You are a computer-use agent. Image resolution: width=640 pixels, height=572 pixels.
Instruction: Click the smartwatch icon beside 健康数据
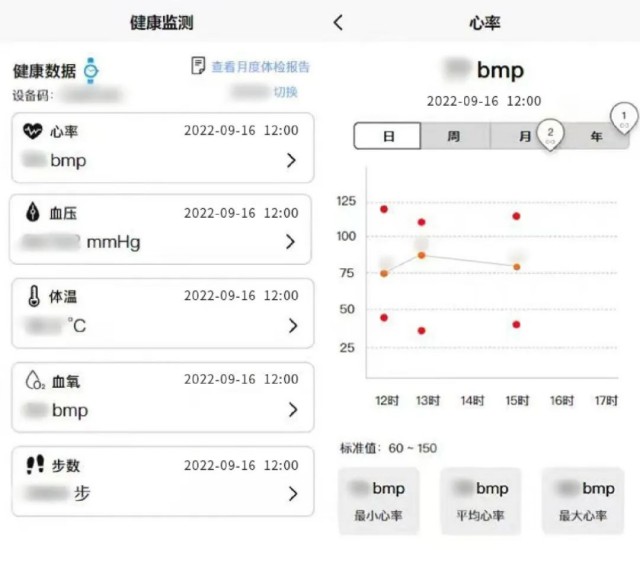91,70
